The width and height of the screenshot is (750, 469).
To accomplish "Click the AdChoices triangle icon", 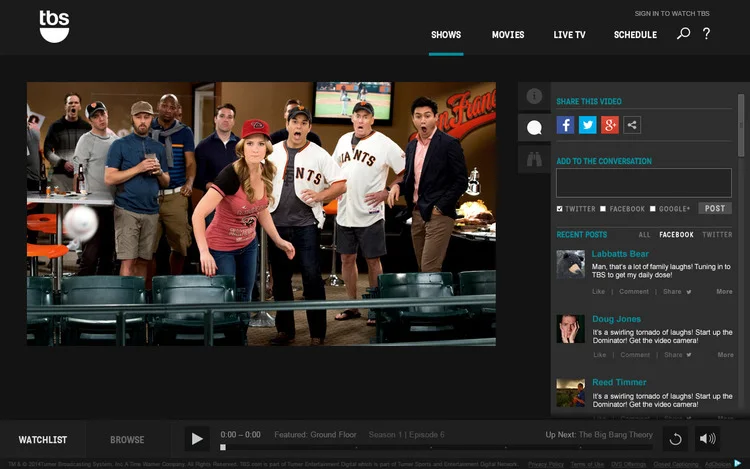I will pyautogui.click(x=738, y=463).
